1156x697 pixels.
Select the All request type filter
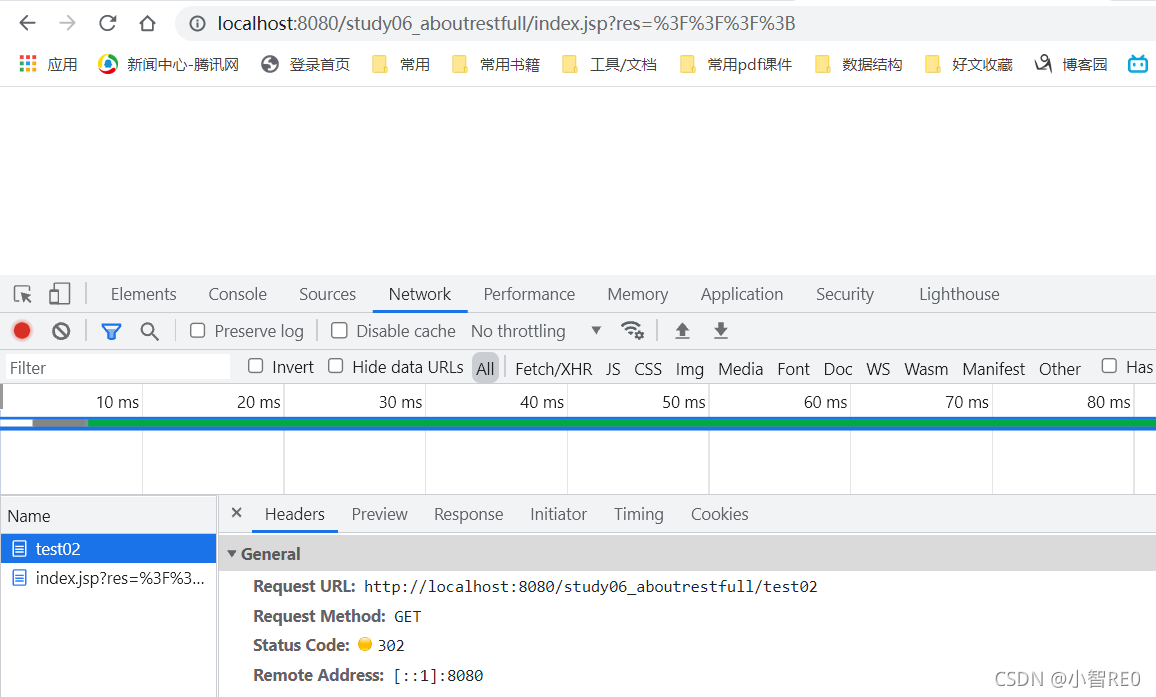485,368
